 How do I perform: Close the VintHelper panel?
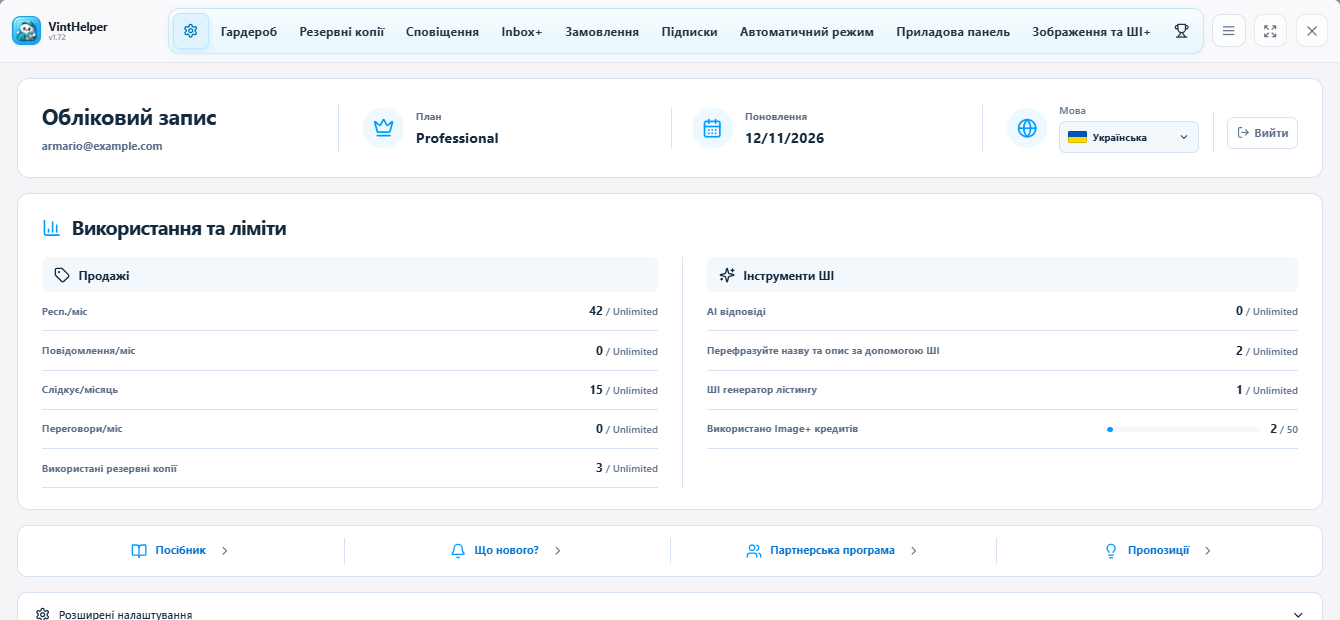(x=1312, y=31)
